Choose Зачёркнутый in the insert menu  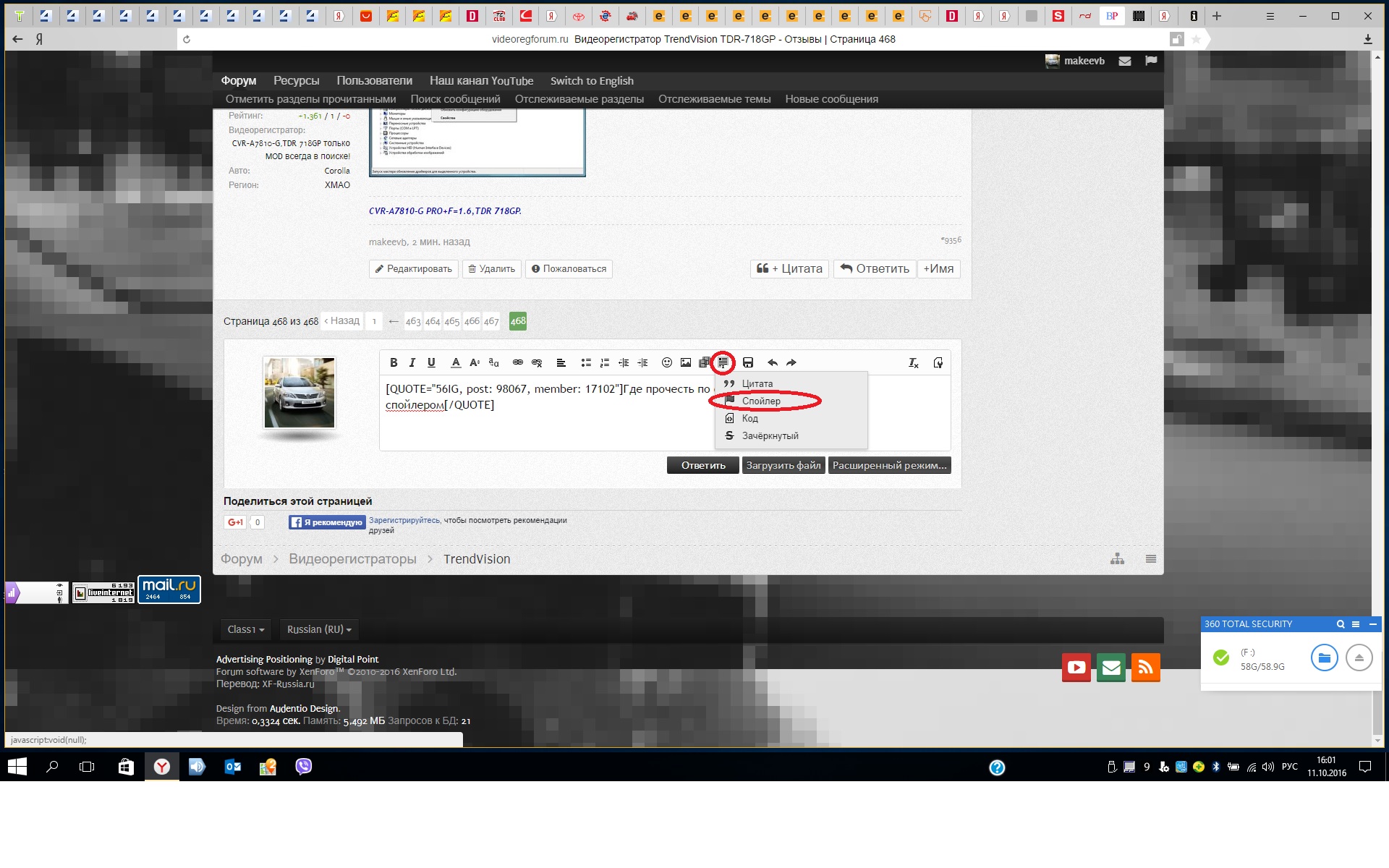770,435
